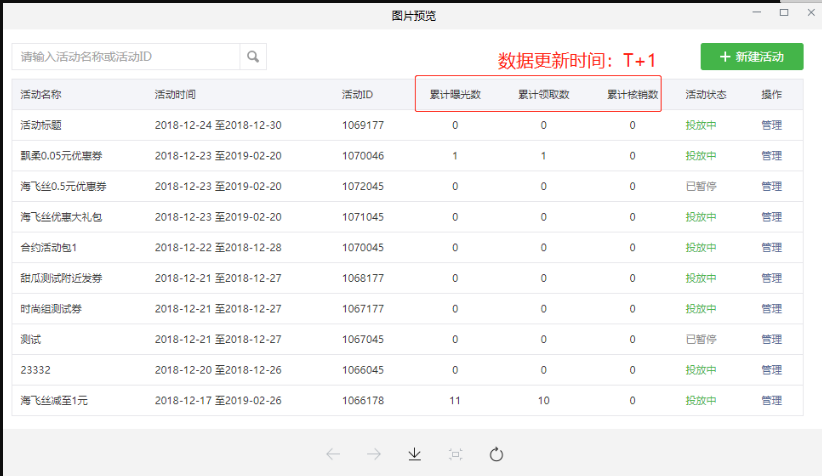This screenshot has width=822, height=476.
Task: Click date range 2018-12-22 至2018-12-28
Action: [x=218, y=247]
